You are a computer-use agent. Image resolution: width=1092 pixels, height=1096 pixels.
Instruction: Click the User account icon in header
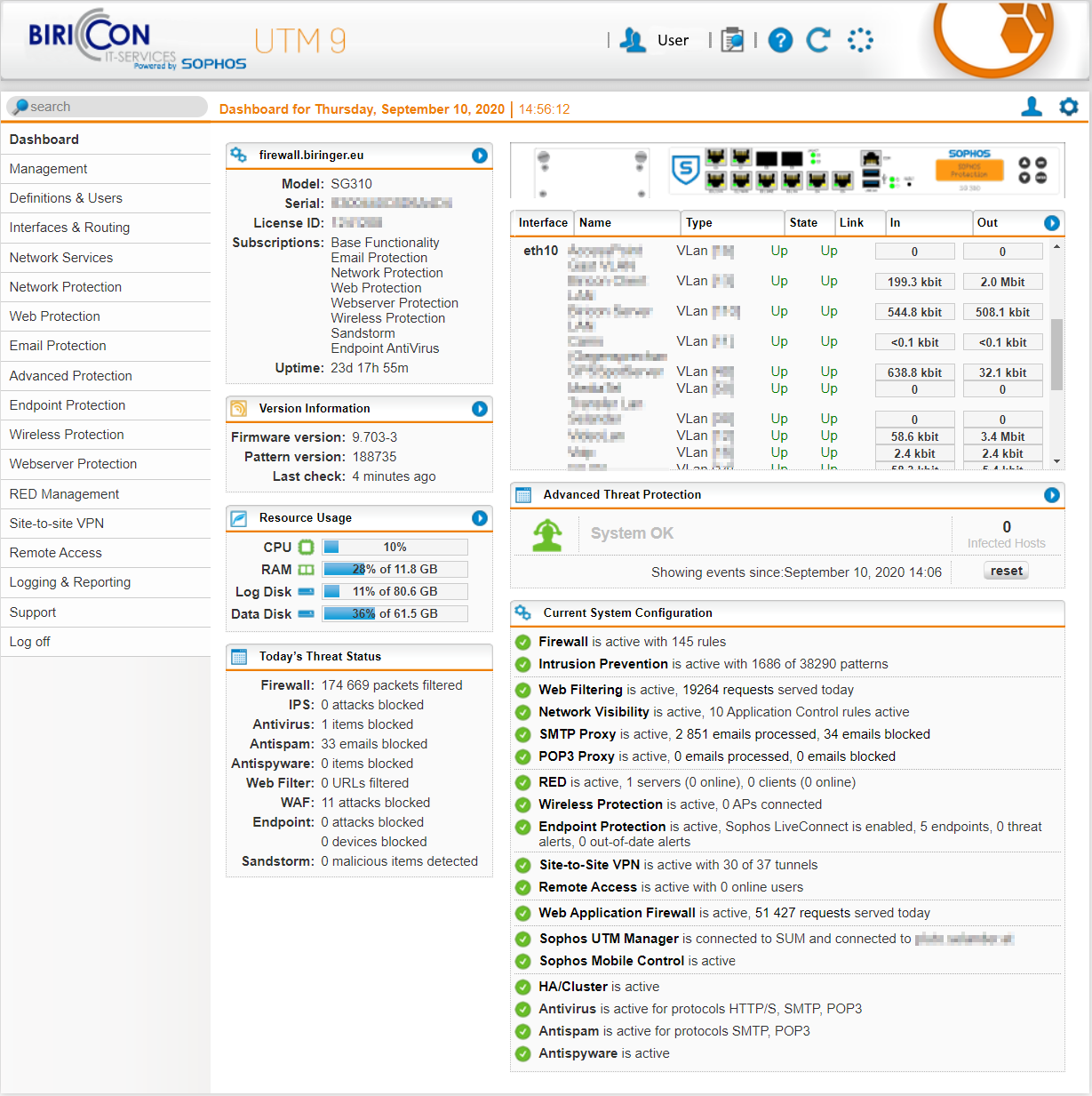click(x=633, y=40)
